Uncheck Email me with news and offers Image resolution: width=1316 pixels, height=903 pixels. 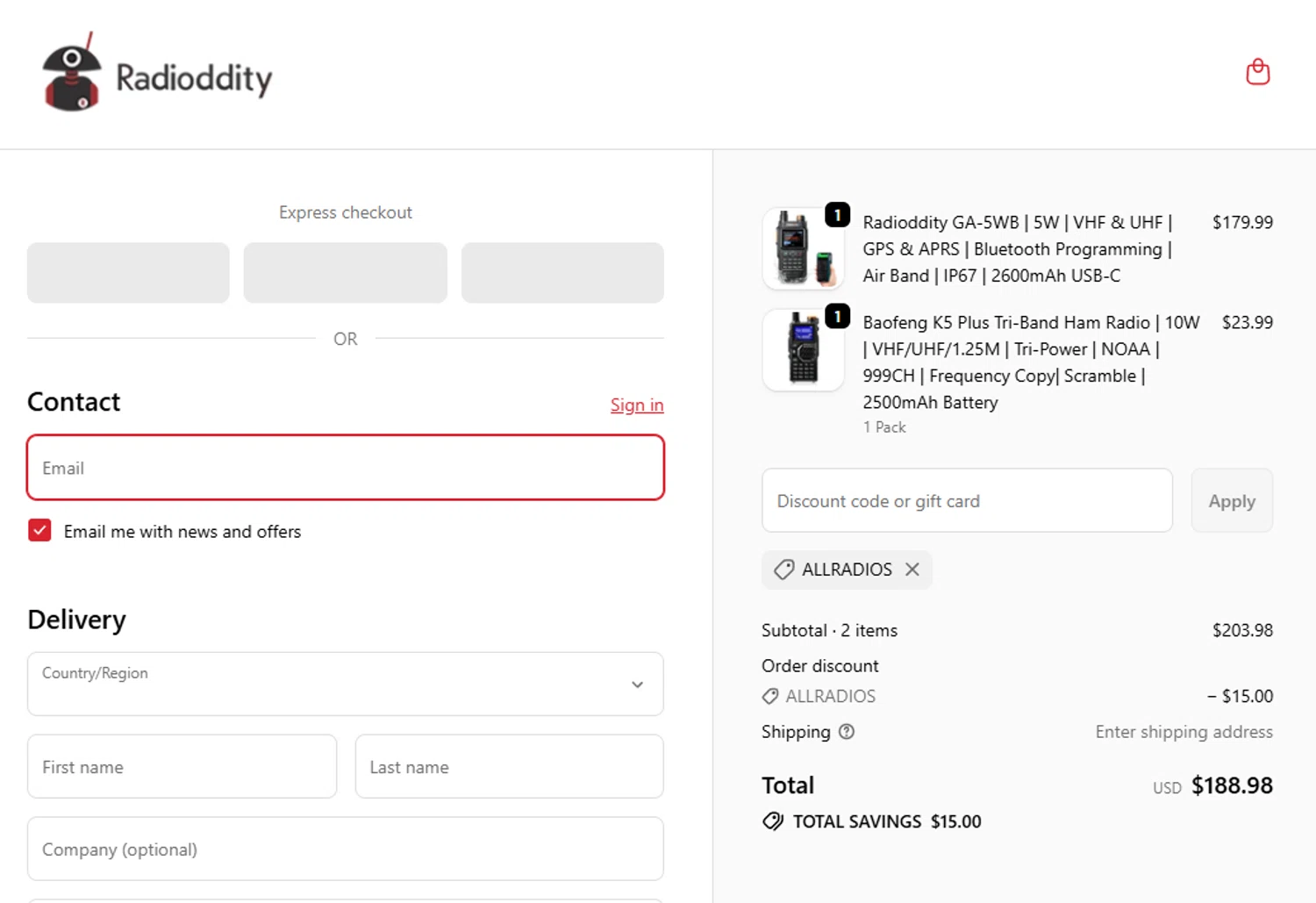tap(39, 531)
